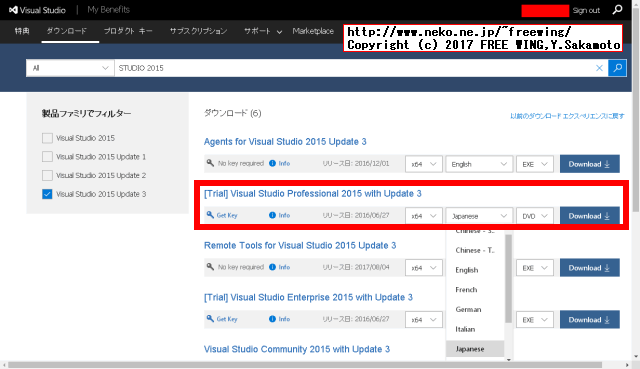Open EXE dropdown for Remote Tools row
640x369 pixels.
pos(535,268)
